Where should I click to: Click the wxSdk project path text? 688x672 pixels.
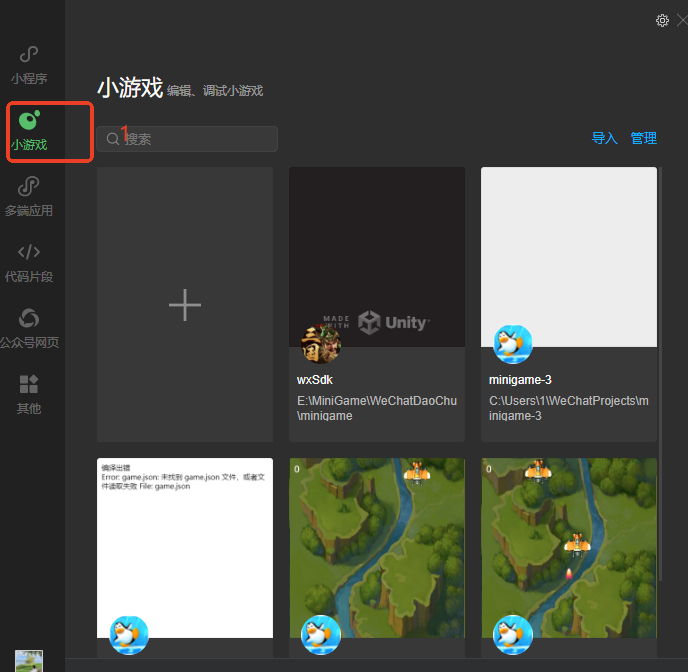pyautogui.click(x=377, y=408)
